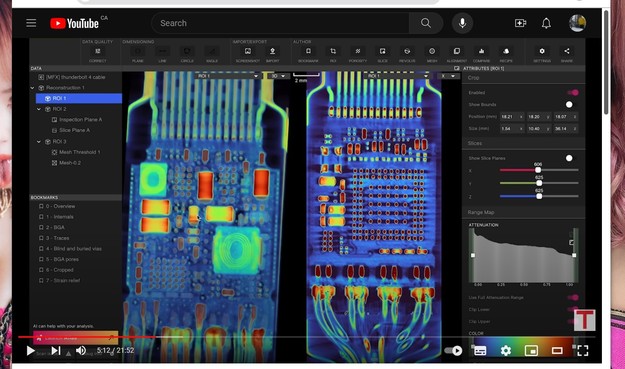
Task: Click the Import toolbar icon
Action: pyautogui.click(x=273, y=51)
